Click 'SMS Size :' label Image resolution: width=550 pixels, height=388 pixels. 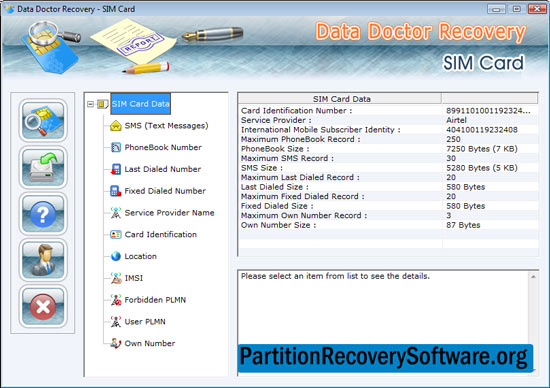pyautogui.click(x=262, y=168)
